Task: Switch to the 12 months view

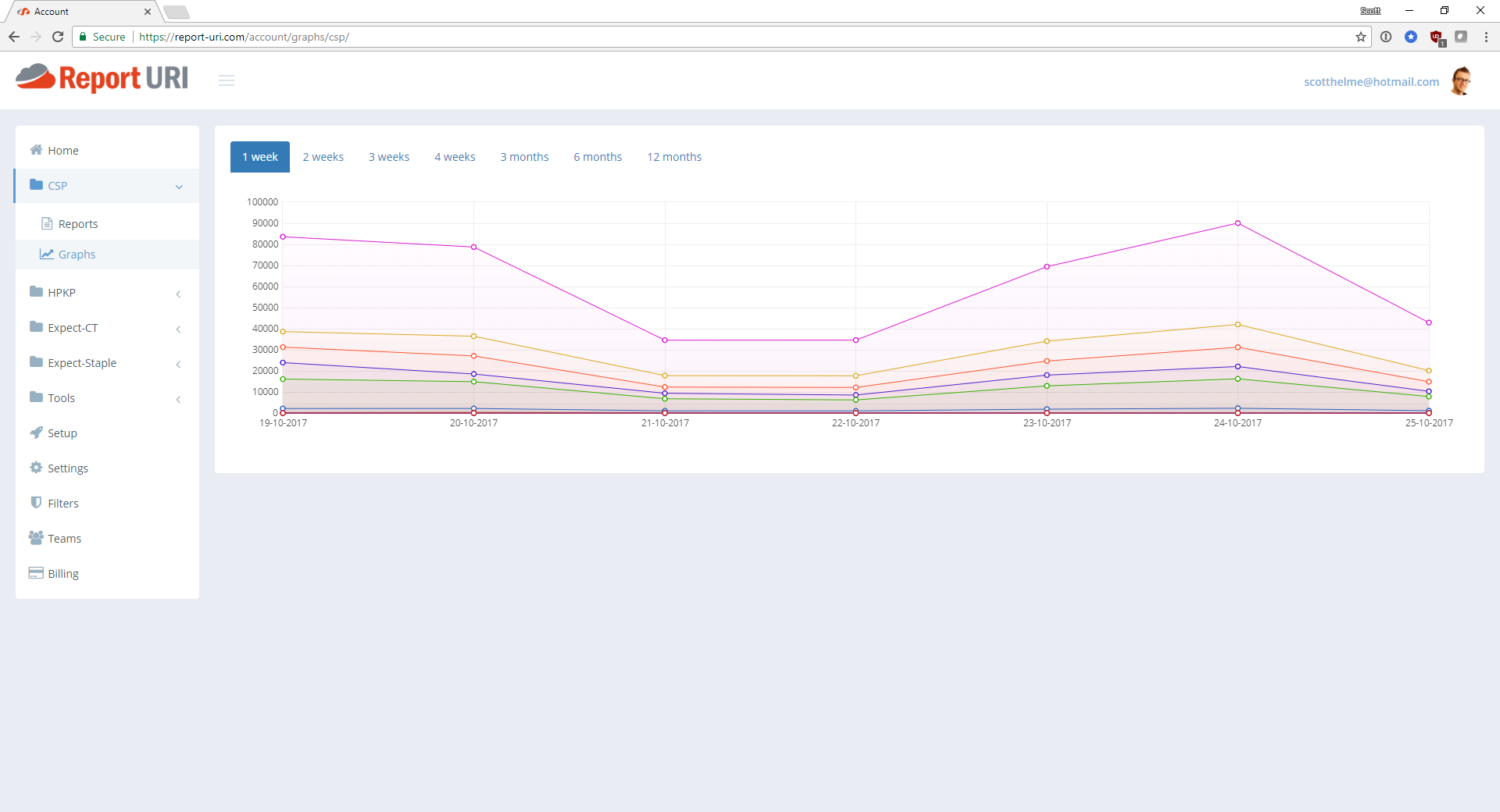Action: coord(673,156)
